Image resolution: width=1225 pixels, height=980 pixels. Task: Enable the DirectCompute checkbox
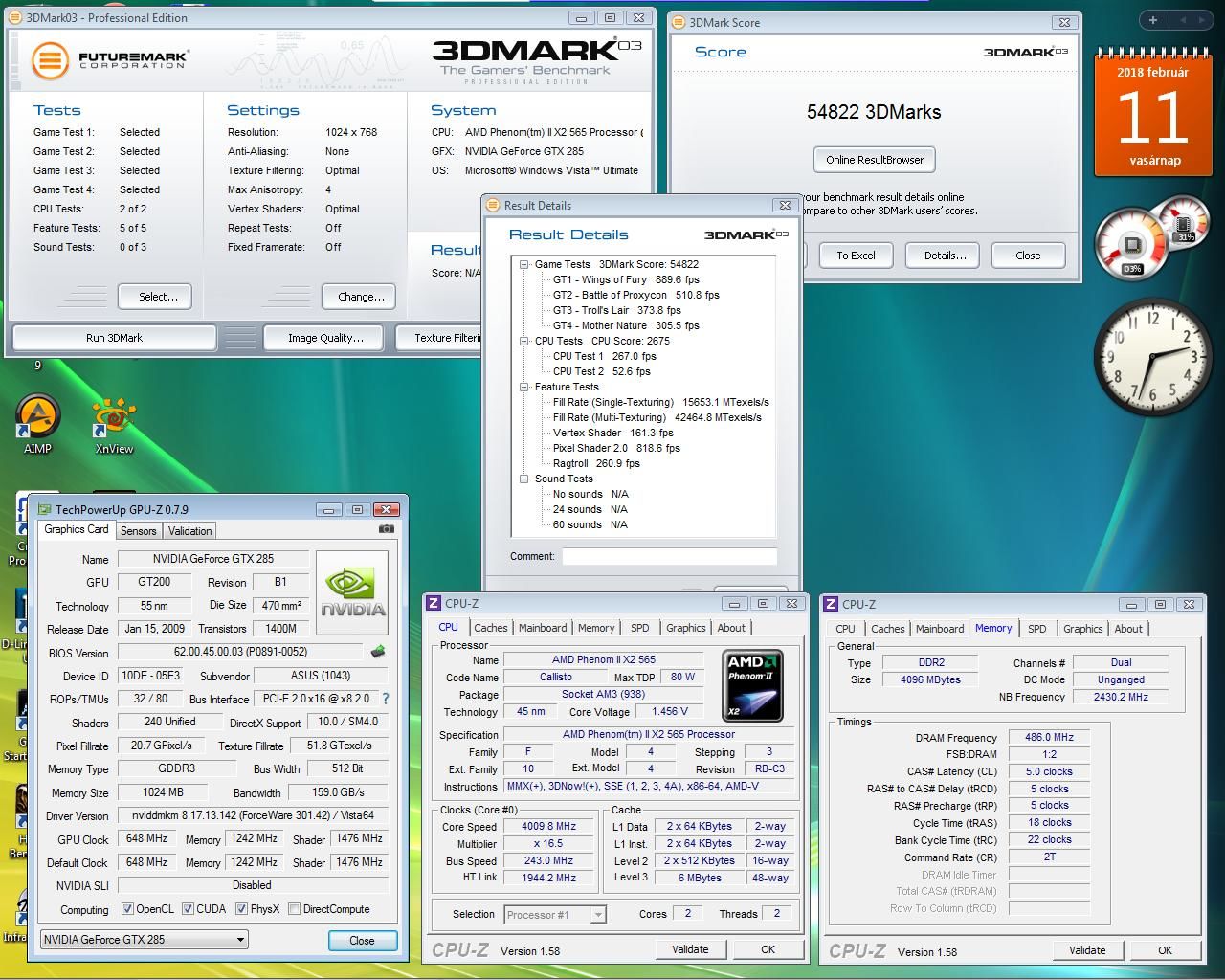[x=295, y=909]
